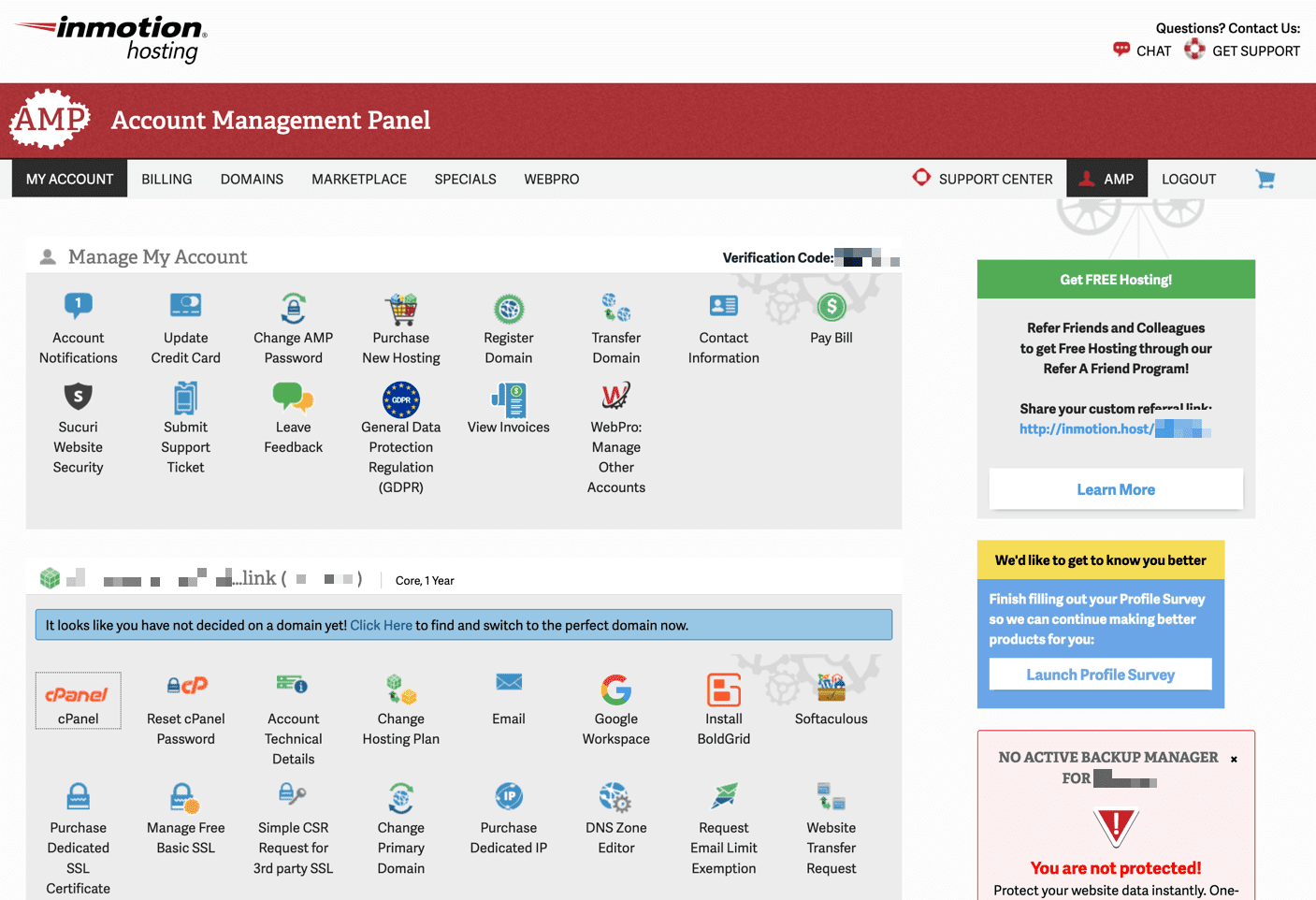Select the AMP nav item
Viewport: 1316px width, 900px height.
[x=1106, y=179]
